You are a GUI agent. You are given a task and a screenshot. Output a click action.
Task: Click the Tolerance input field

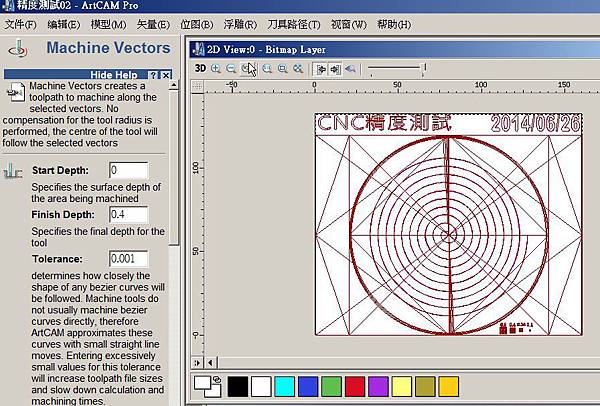coord(129,259)
